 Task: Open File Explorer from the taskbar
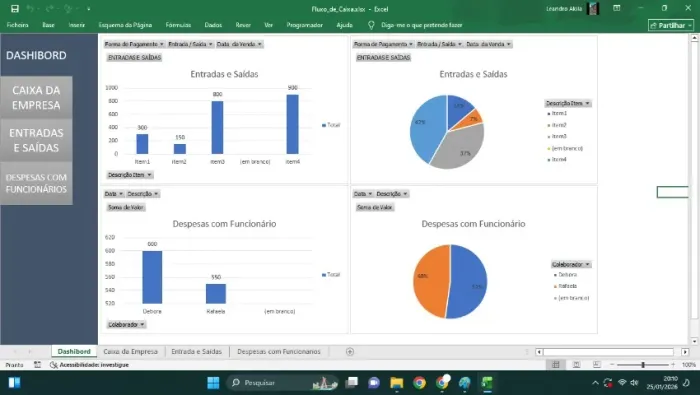point(396,383)
